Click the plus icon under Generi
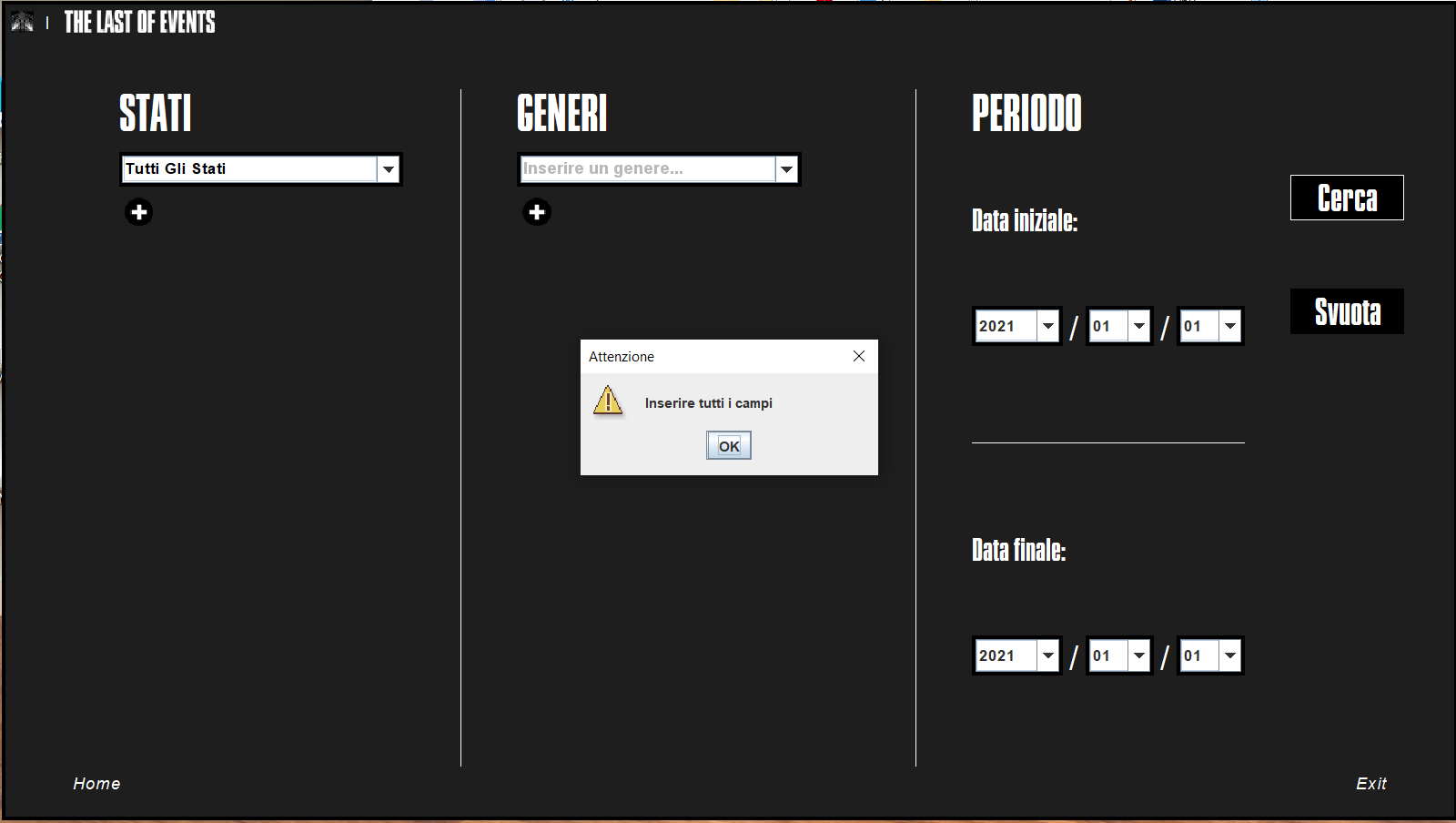Viewport: 1456px width, 823px height. coord(537,212)
